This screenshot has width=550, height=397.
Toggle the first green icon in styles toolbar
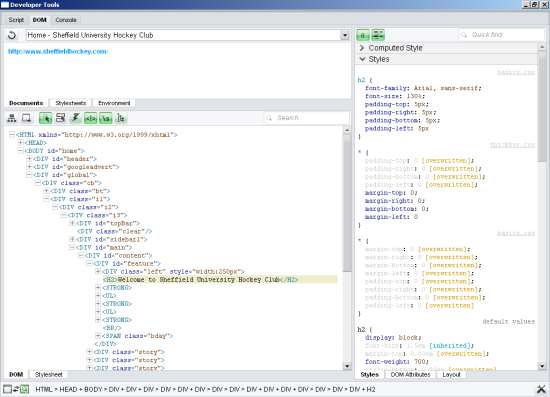(363, 35)
